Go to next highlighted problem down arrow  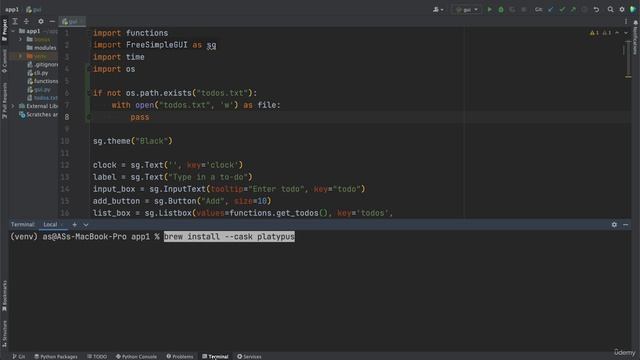pos(626,33)
